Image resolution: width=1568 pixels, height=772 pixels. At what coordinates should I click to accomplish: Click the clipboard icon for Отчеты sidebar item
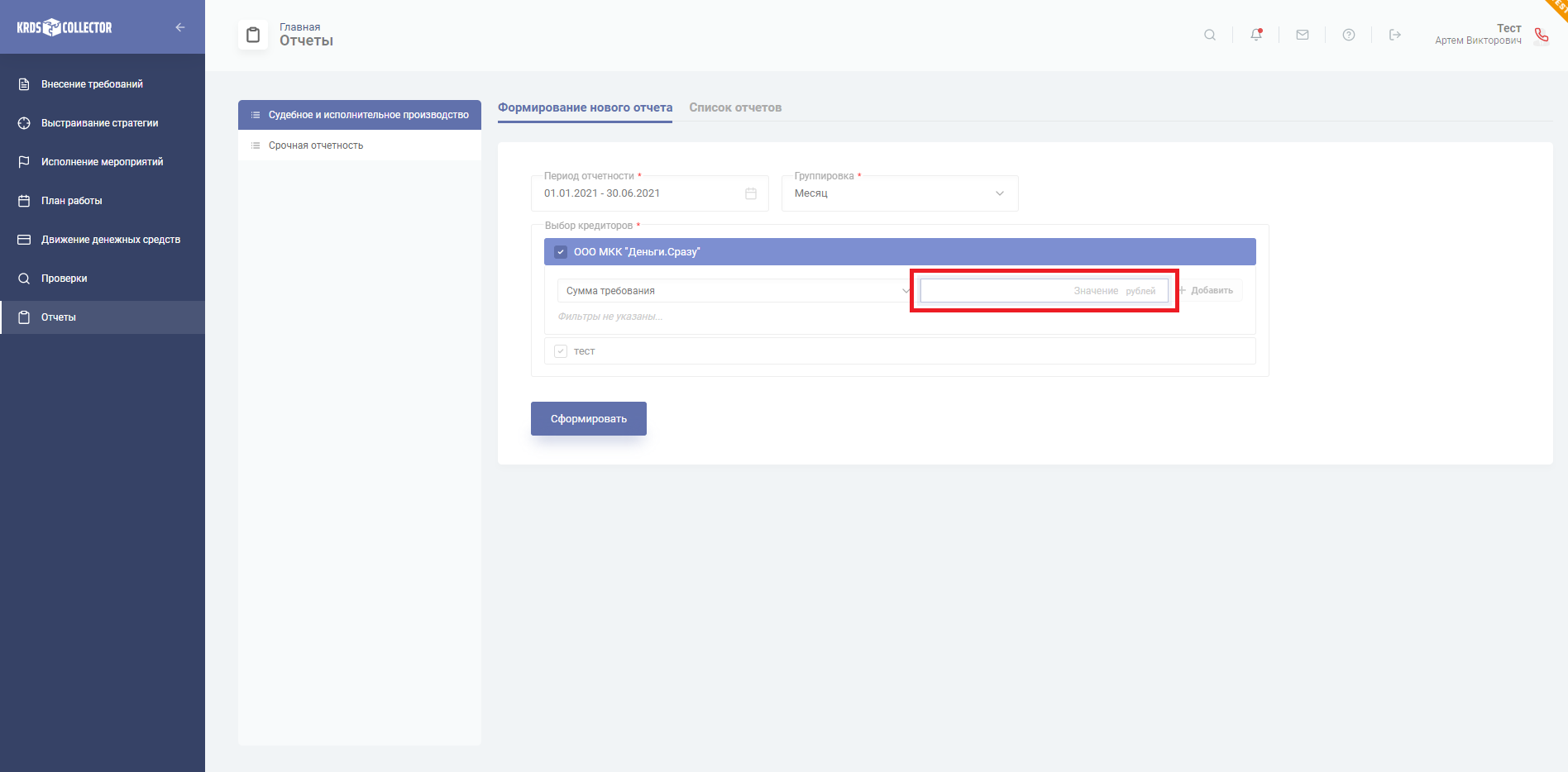(x=24, y=317)
